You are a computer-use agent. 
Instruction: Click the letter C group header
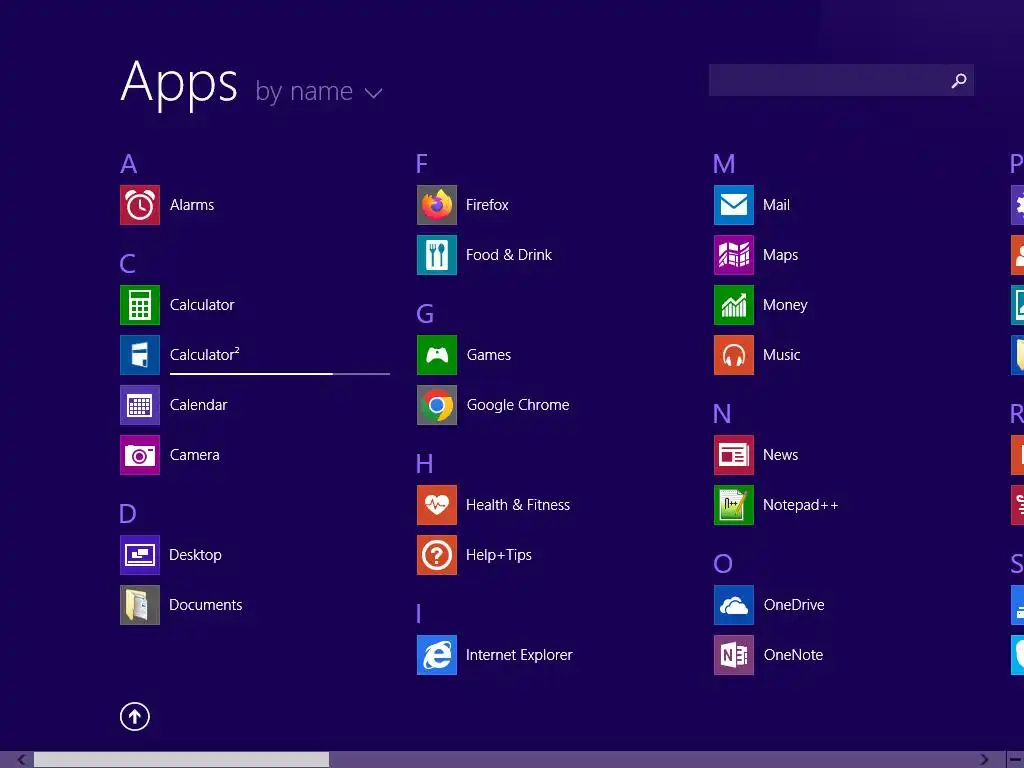(128, 264)
